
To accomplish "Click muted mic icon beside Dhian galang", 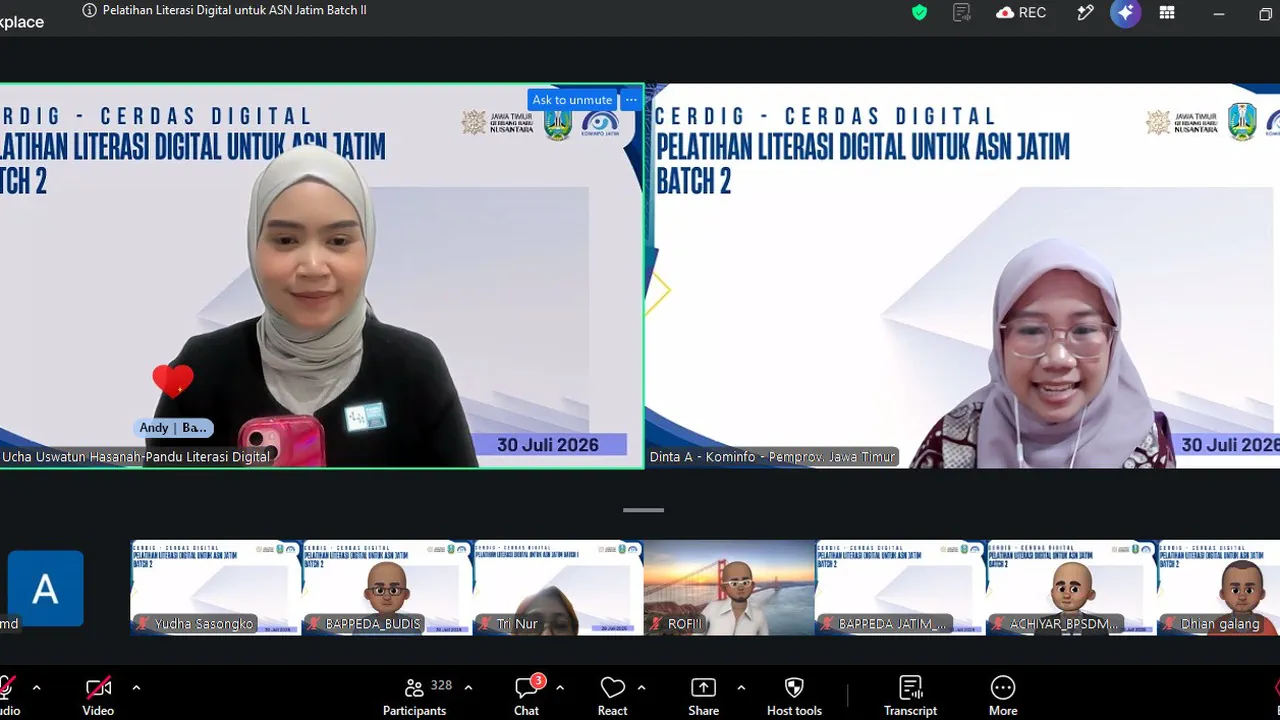I will (x=1171, y=624).
